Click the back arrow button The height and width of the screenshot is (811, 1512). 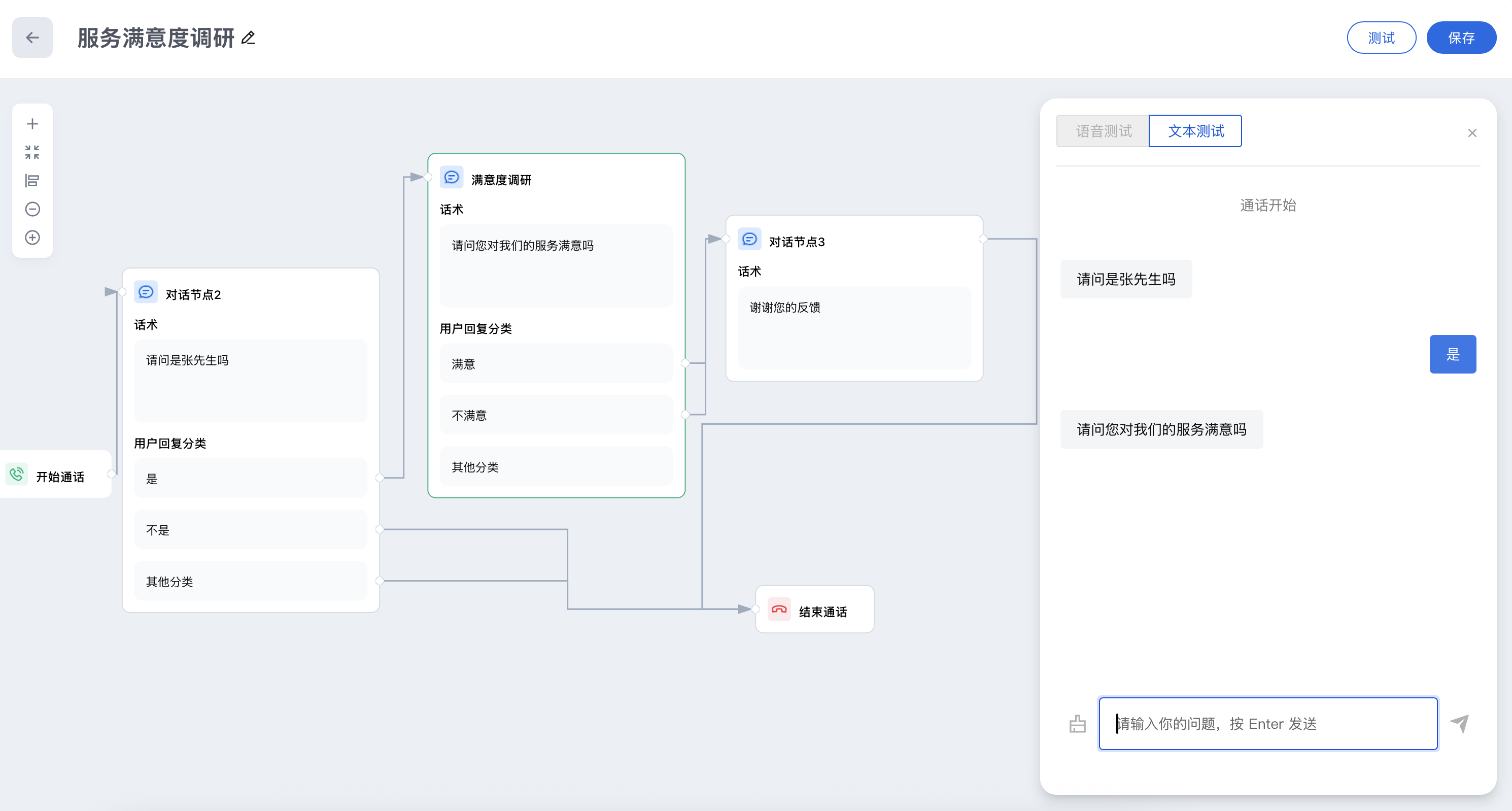tap(32, 38)
